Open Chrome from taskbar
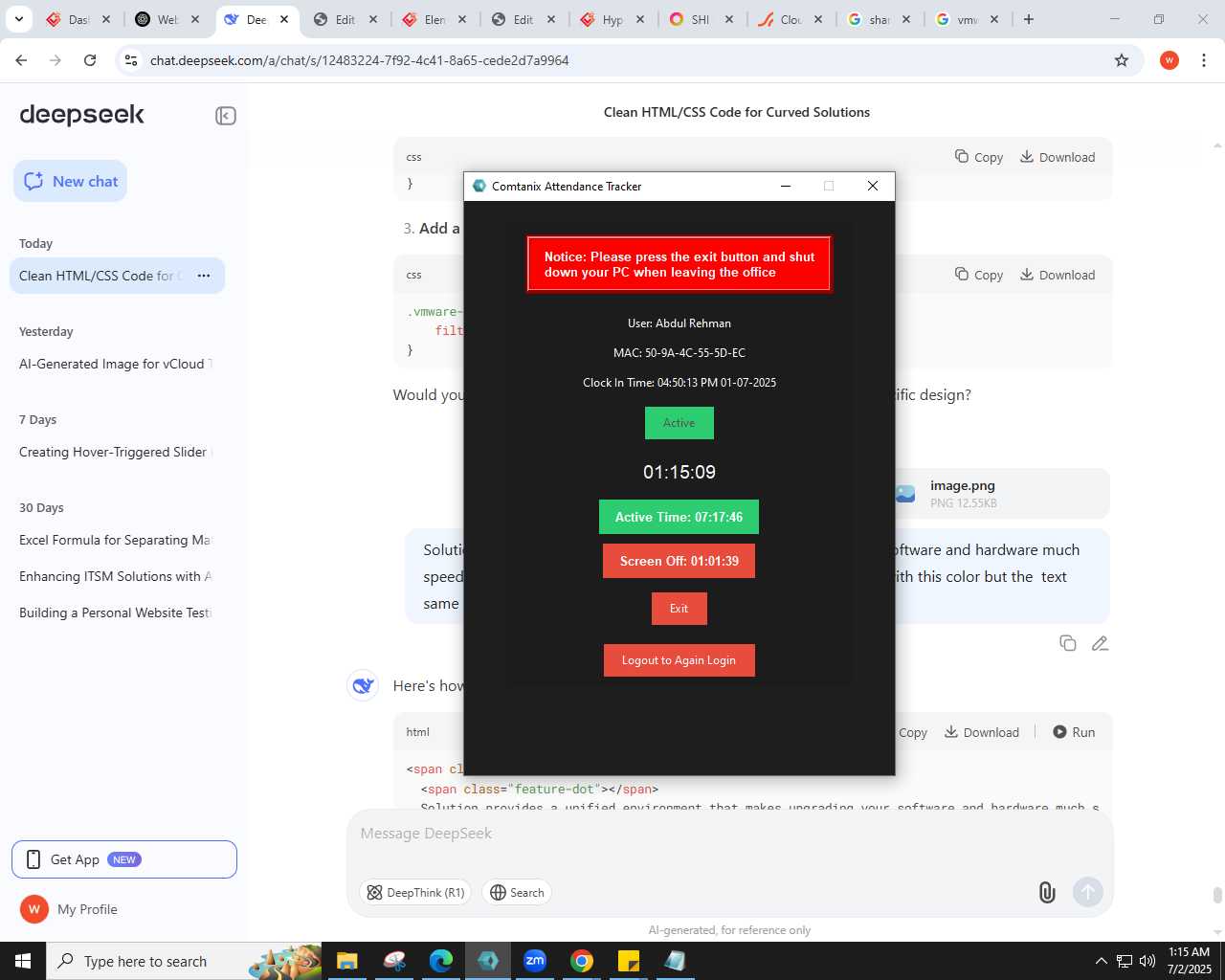 pyautogui.click(x=582, y=961)
